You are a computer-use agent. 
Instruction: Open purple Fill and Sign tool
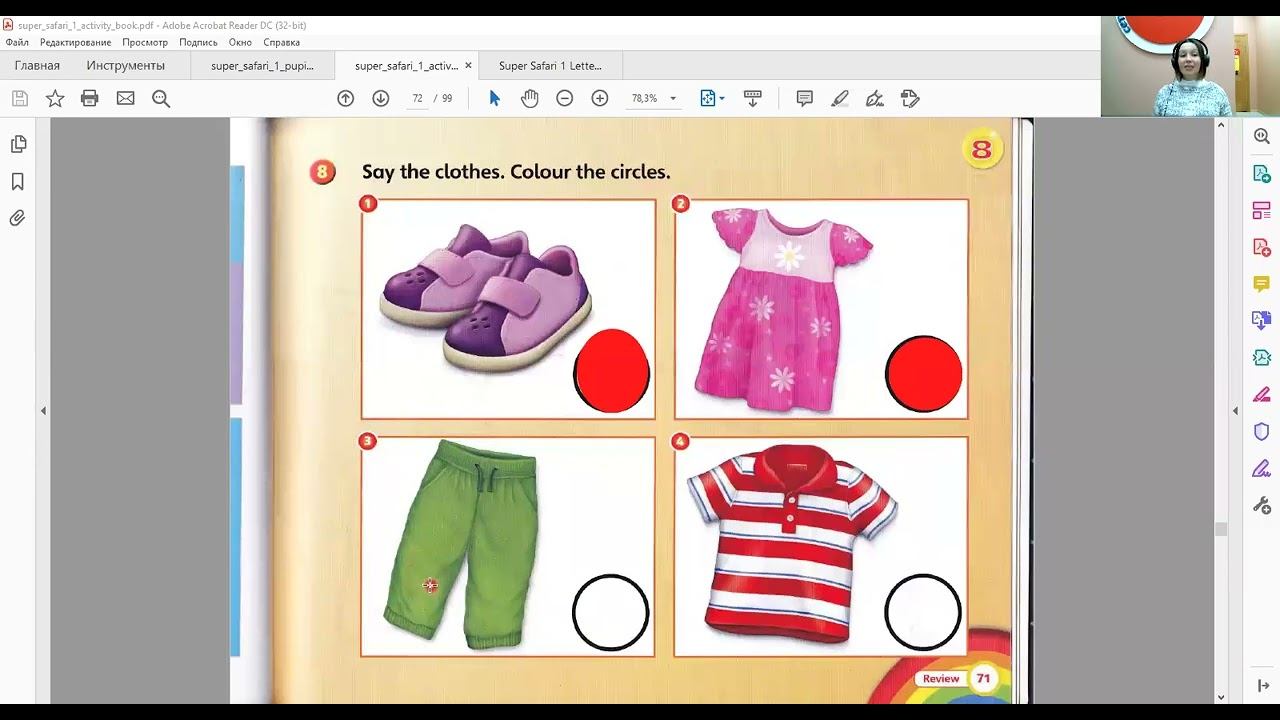tap(1261, 468)
